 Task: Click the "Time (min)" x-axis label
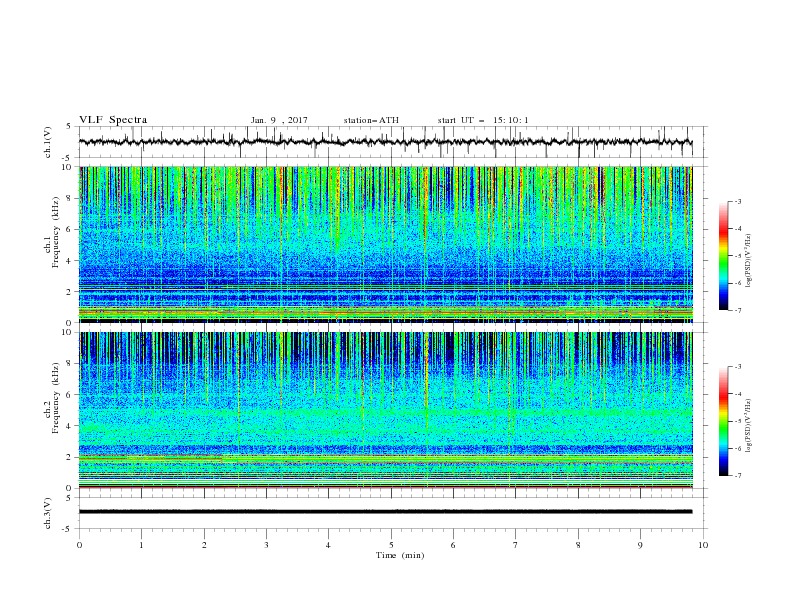pos(400,555)
